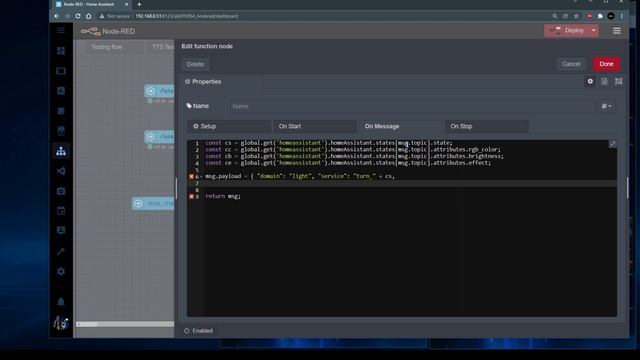Image resolution: width=640 pixels, height=360 pixels.
Task: Click the browser home button
Action: (89, 16)
